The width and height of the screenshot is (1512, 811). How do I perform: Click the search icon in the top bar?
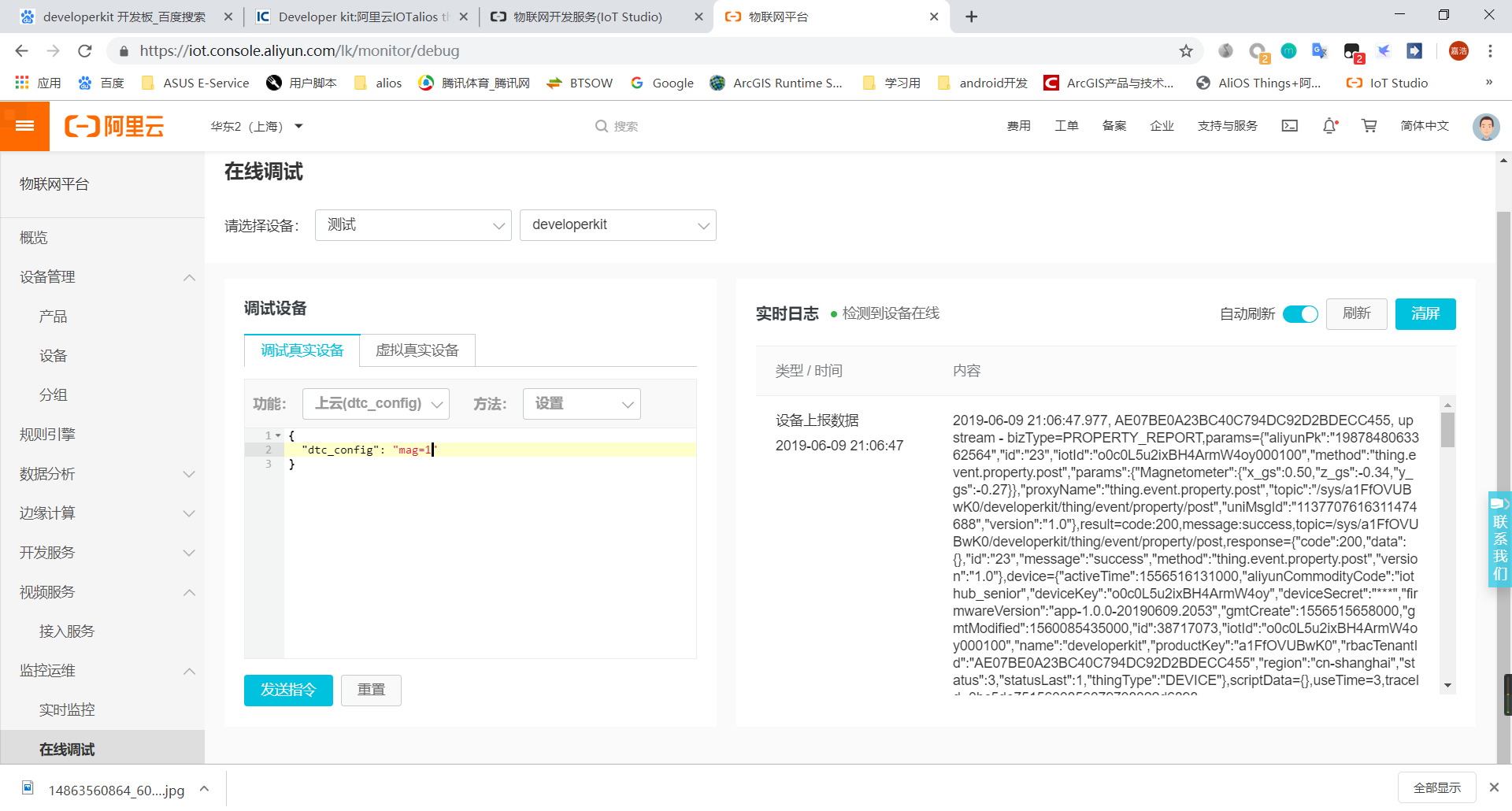coord(599,126)
